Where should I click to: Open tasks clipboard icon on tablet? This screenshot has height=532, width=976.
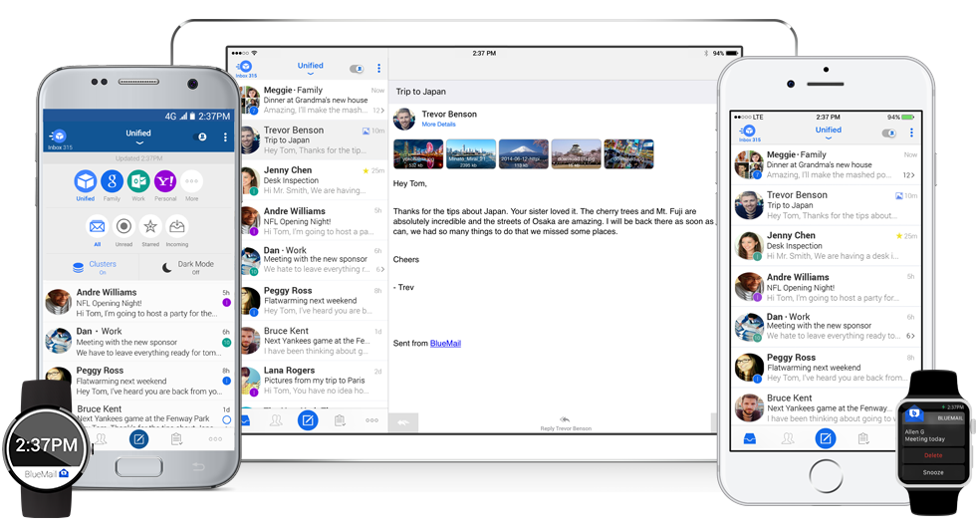tap(340, 421)
